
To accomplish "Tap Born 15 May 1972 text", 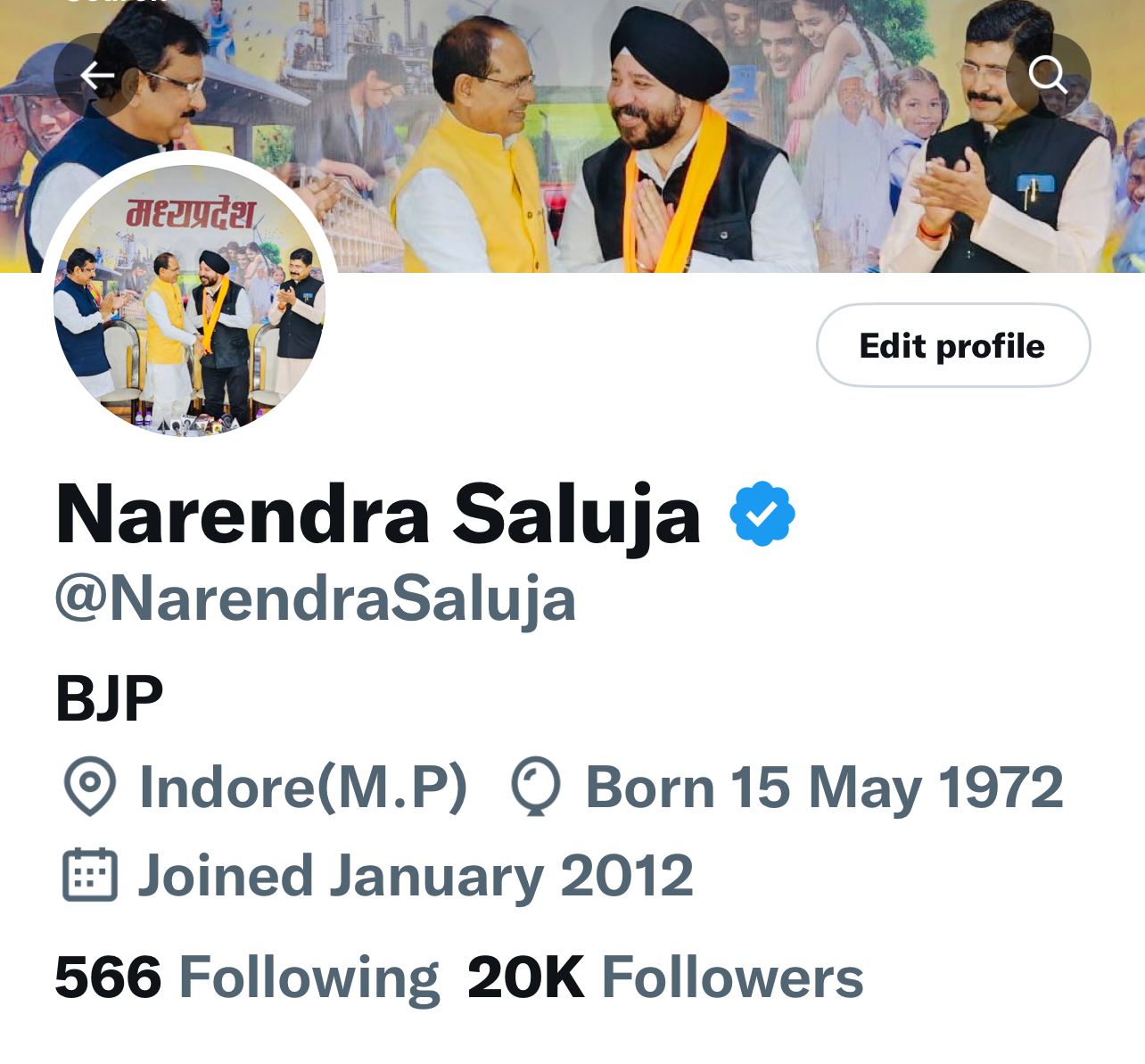I will coord(824,788).
